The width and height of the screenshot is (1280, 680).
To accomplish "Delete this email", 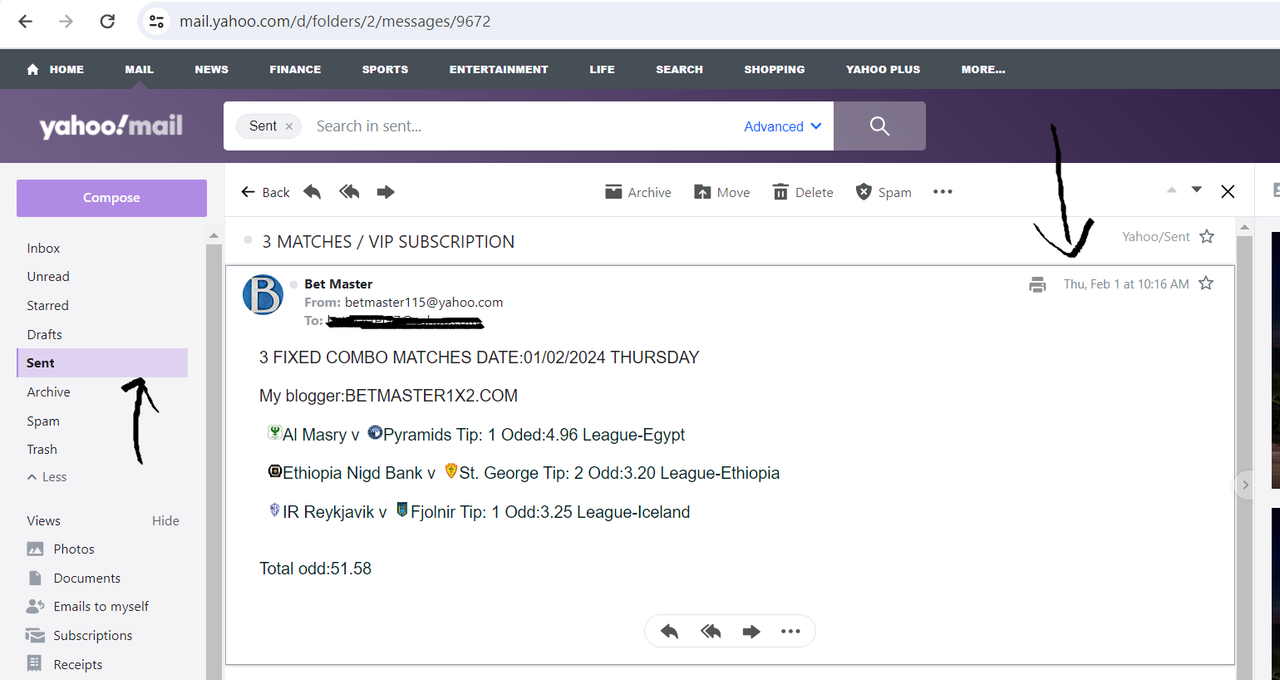I will [803, 192].
